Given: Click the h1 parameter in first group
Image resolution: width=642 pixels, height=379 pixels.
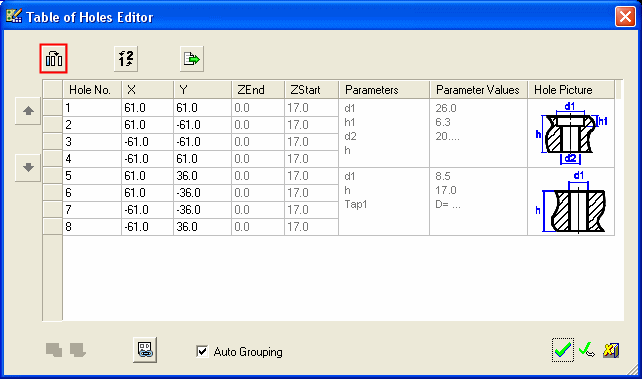Looking at the screenshot, I should pyautogui.click(x=350, y=122).
